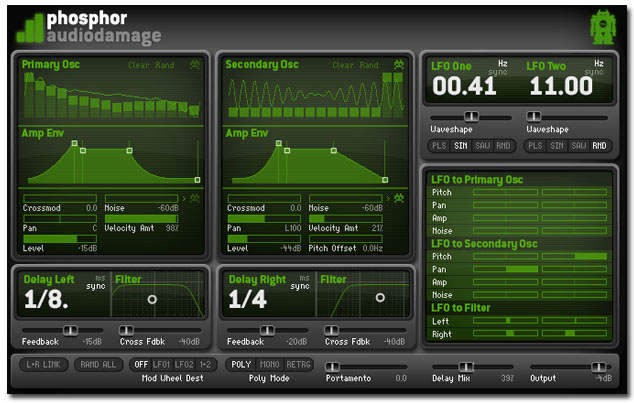Select PLS waveshape for LFO One
The image size is (634, 403).
(x=439, y=146)
